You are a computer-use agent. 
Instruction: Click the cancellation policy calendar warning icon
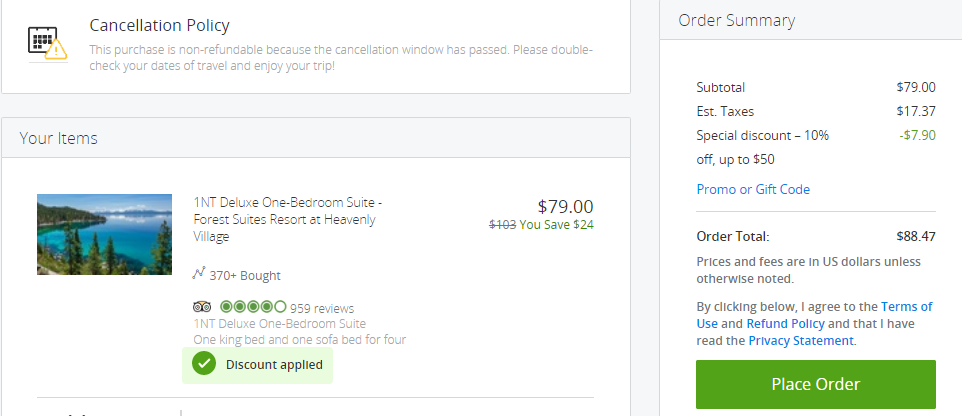(48, 44)
